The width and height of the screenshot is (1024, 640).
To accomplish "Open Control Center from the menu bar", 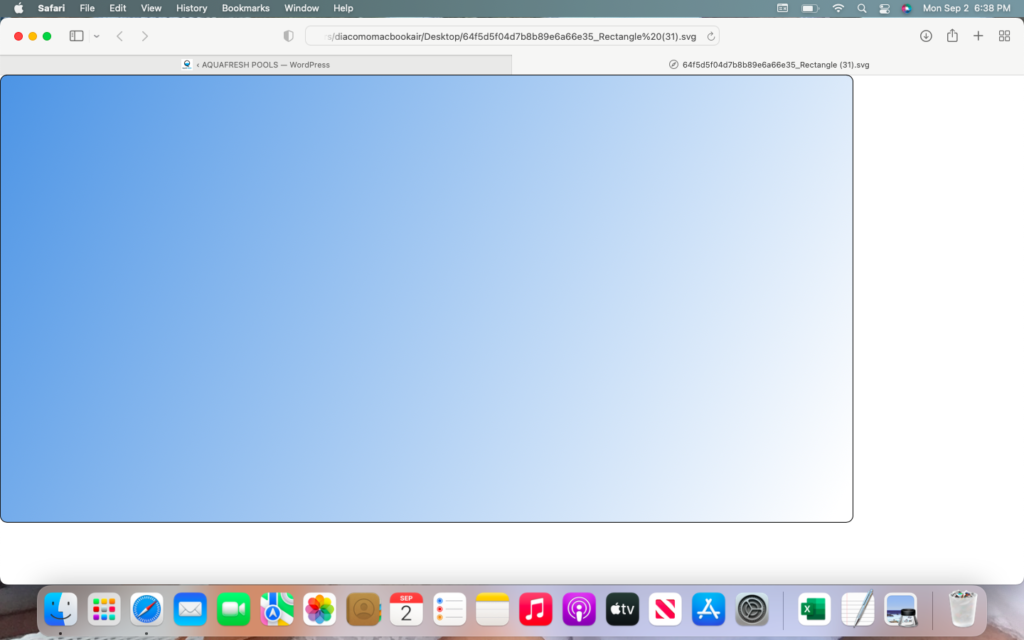I will click(884, 8).
